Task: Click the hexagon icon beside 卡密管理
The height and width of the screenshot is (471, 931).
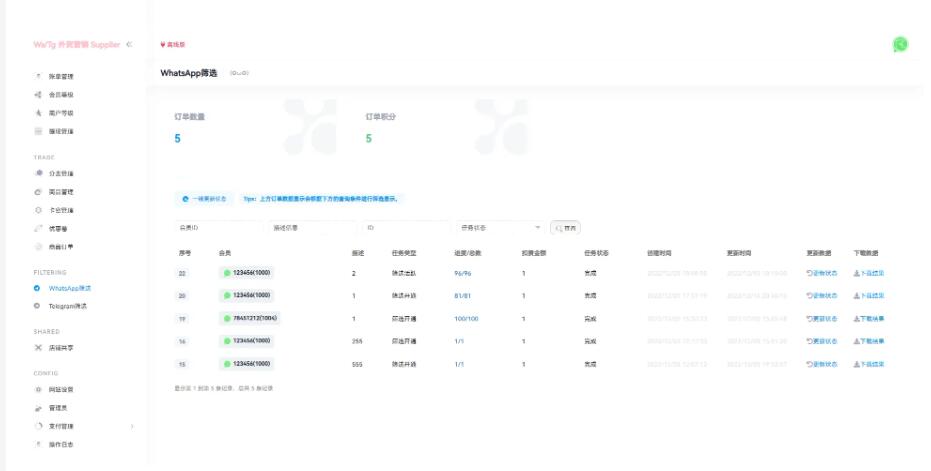Action: pyautogui.click(x=38, y=210)
